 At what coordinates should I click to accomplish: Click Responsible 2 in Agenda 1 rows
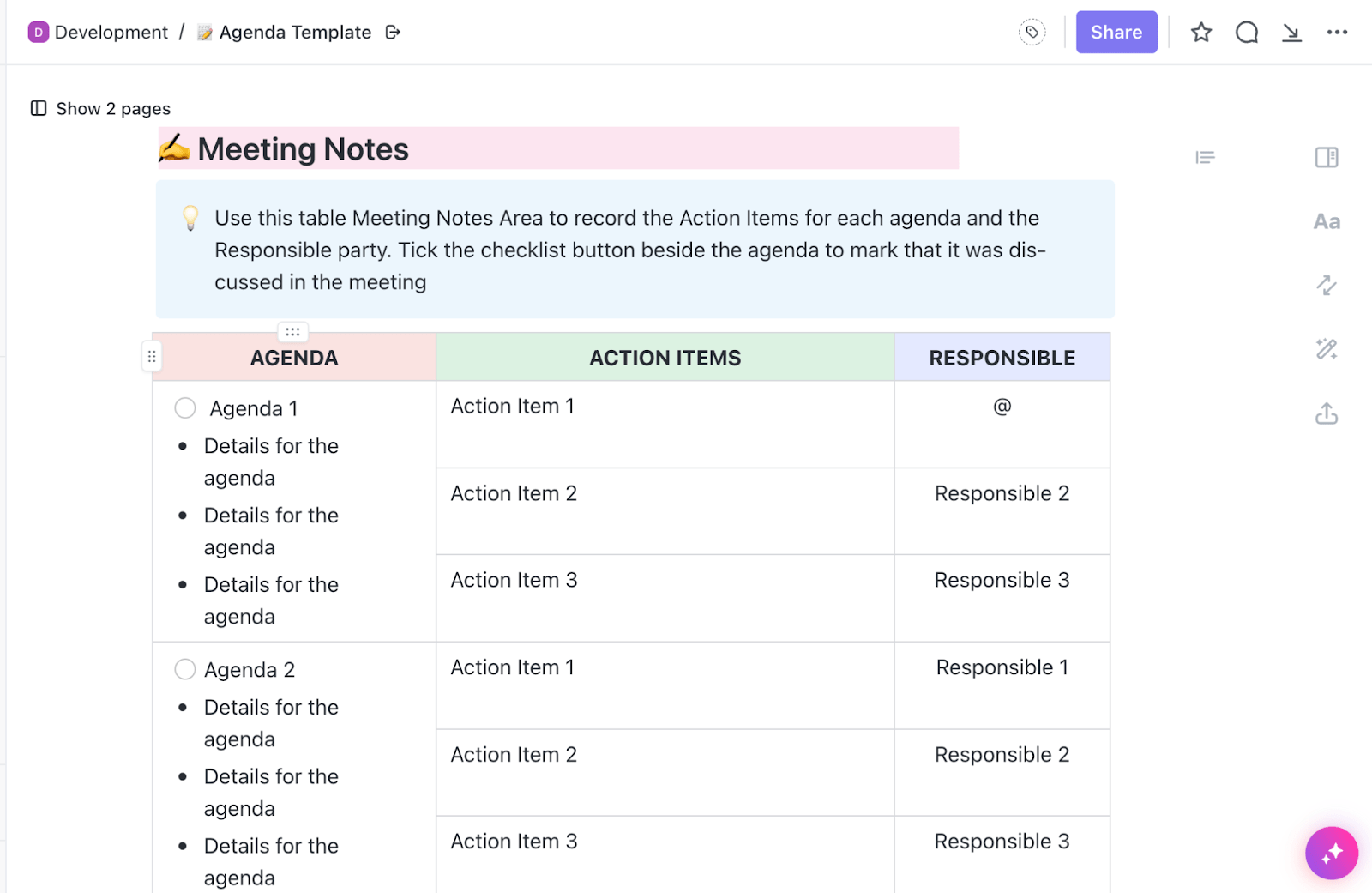[1002, 493]
